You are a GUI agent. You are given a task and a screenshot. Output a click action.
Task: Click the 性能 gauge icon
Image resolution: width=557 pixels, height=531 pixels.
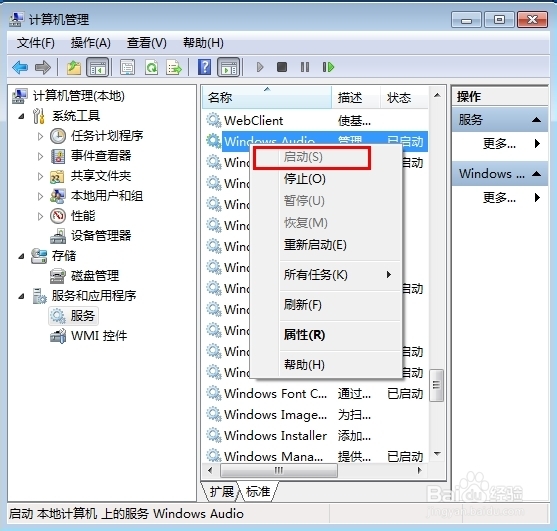coord(58,216)
